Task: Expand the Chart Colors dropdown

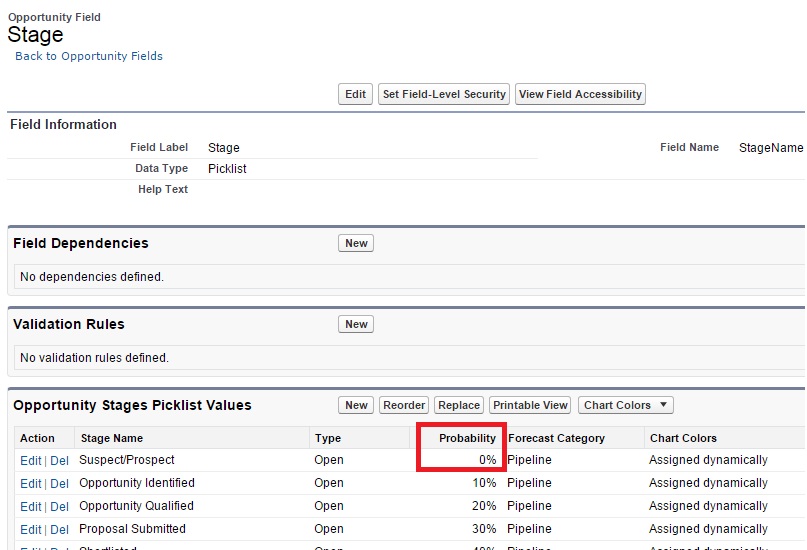Action: [x=625, y=405]
